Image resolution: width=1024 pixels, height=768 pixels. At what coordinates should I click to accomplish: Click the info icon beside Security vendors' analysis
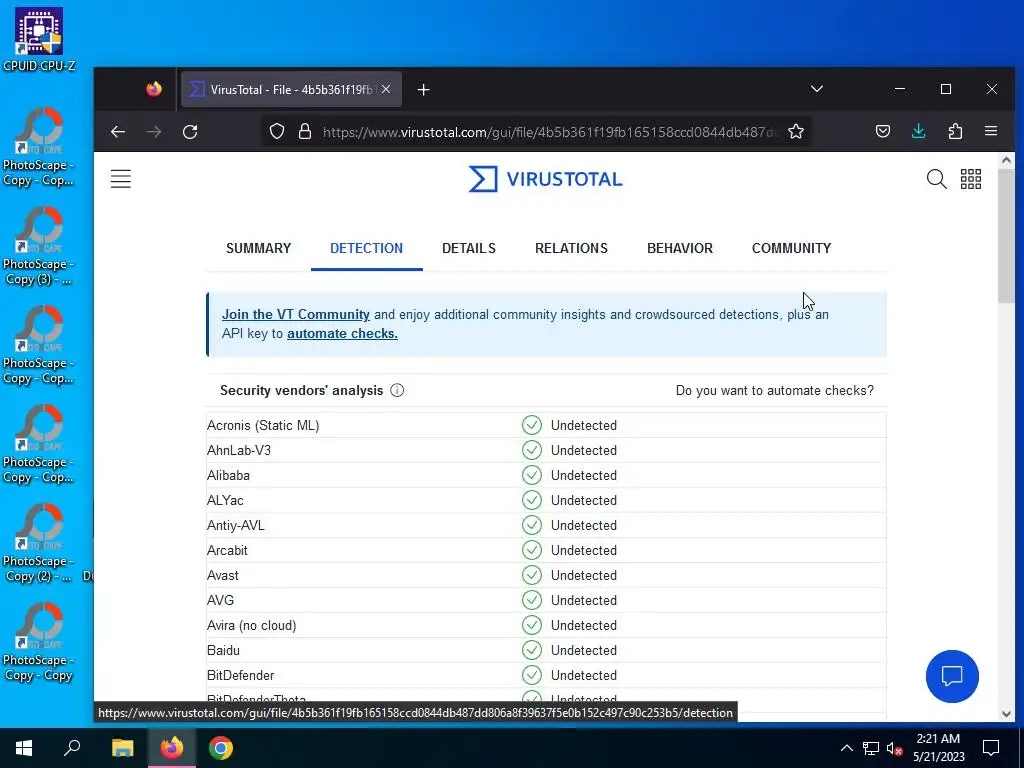[397, 391]
